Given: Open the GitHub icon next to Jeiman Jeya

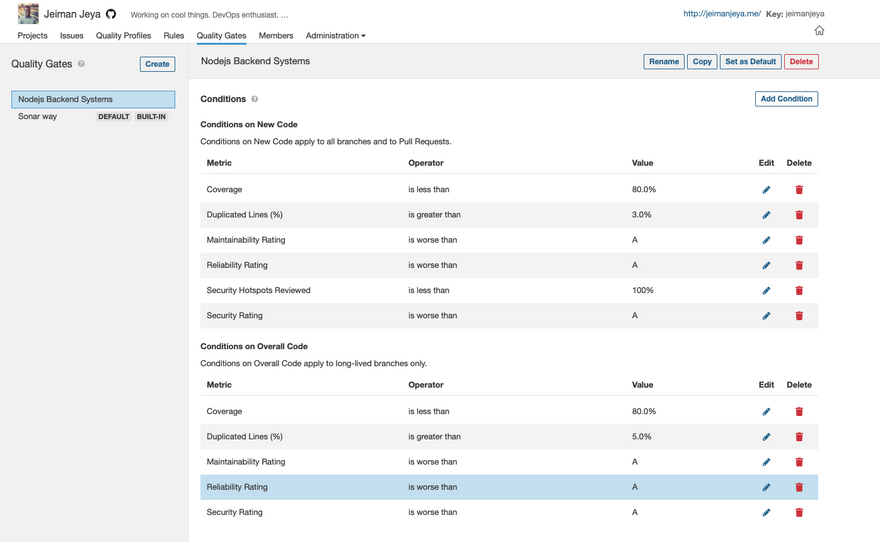Looking at the screenshot, I should point(111,14).
